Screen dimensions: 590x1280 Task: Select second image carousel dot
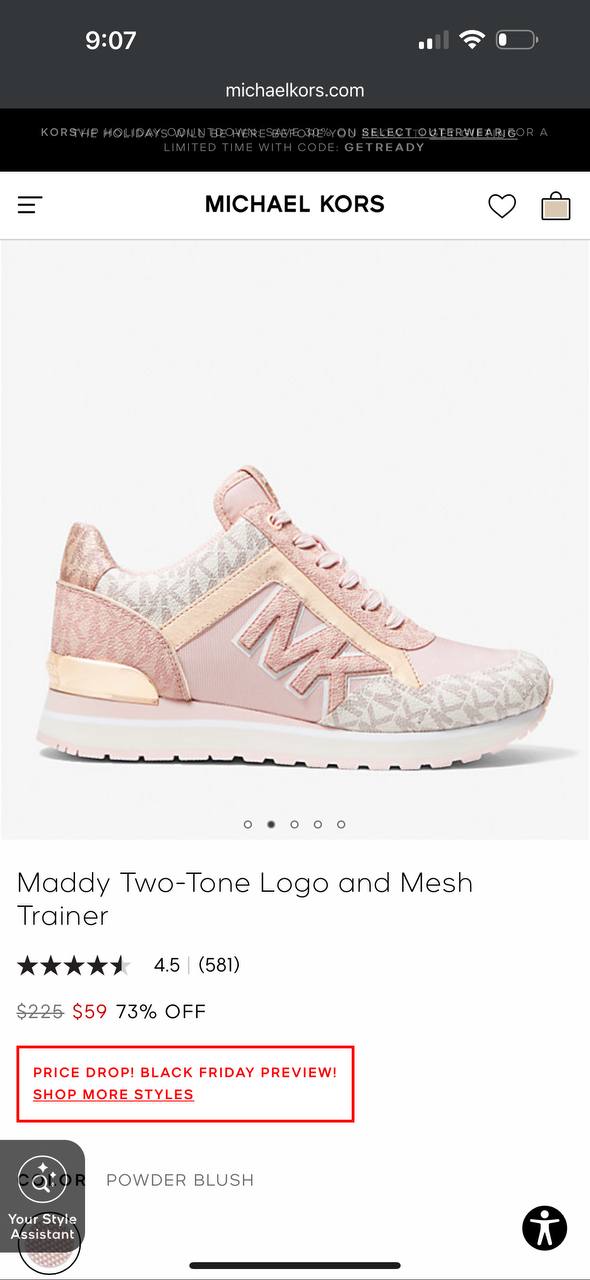(271, 824)
